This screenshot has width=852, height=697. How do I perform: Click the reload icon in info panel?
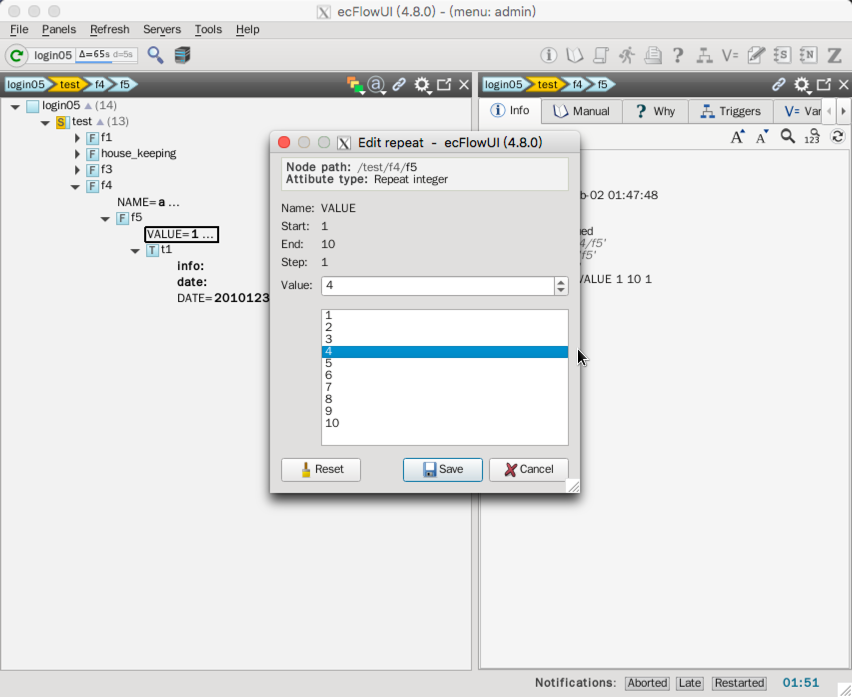[x=837, y=136]
